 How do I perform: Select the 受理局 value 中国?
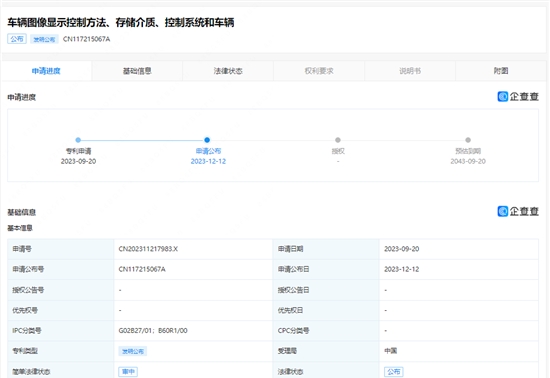coord(391,351)
